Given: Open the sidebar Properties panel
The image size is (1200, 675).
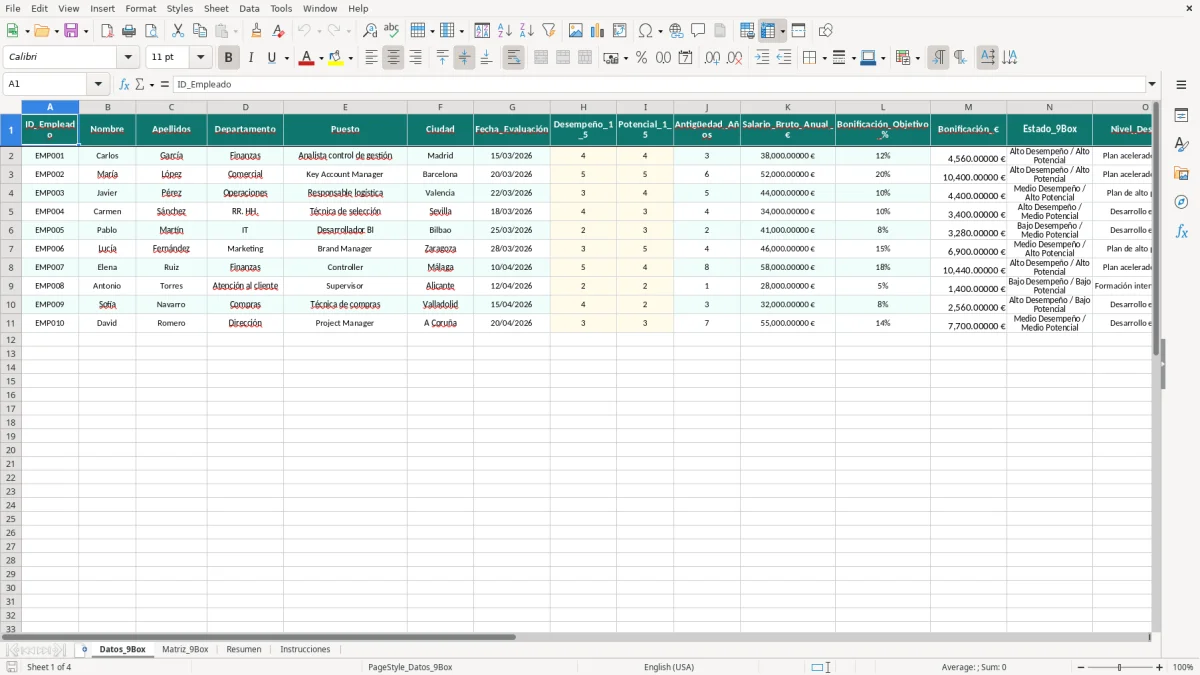Looking at the screenshot, I should click(1181, 116).
